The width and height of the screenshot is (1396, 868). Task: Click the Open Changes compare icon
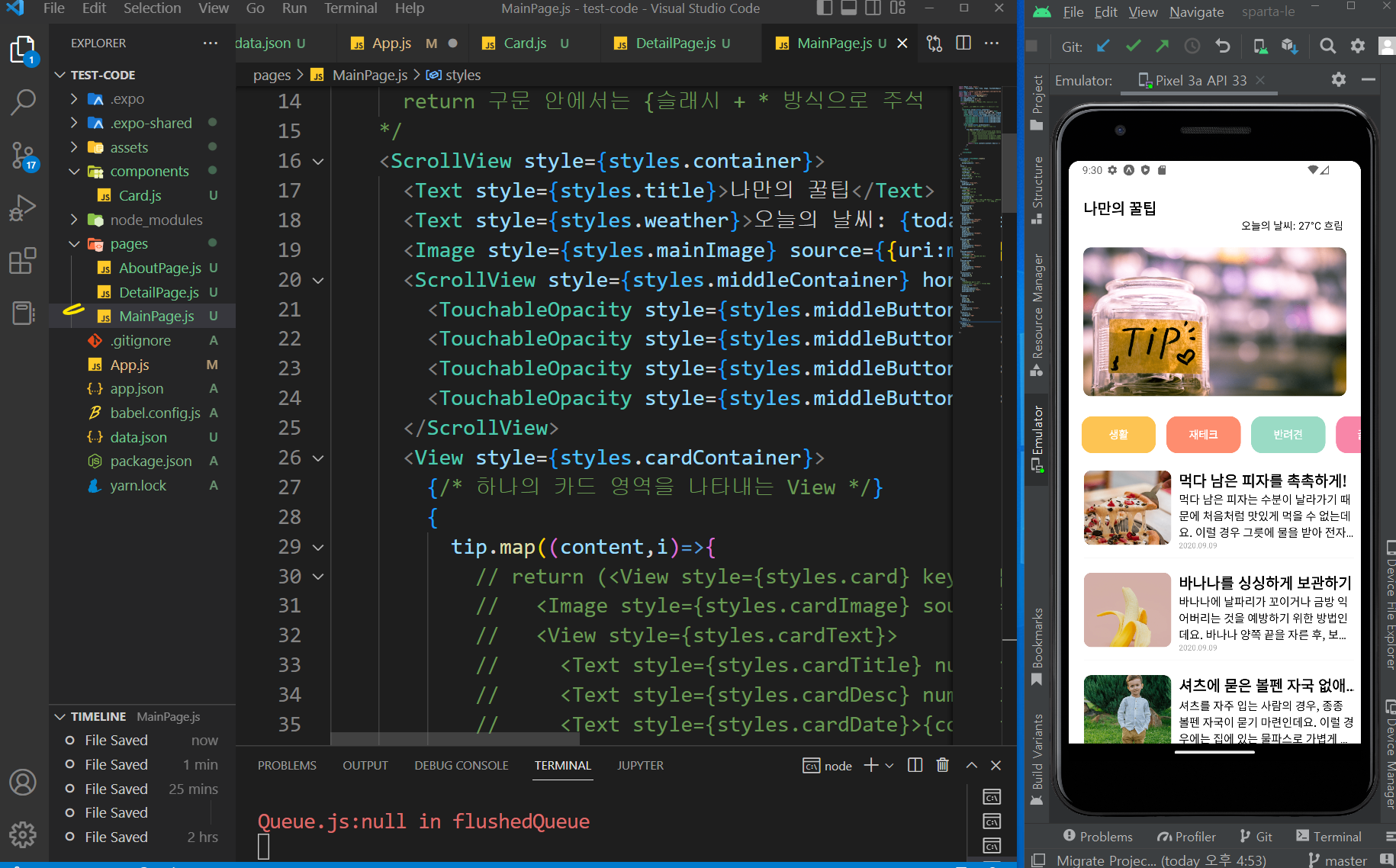(x=934, y=43)
